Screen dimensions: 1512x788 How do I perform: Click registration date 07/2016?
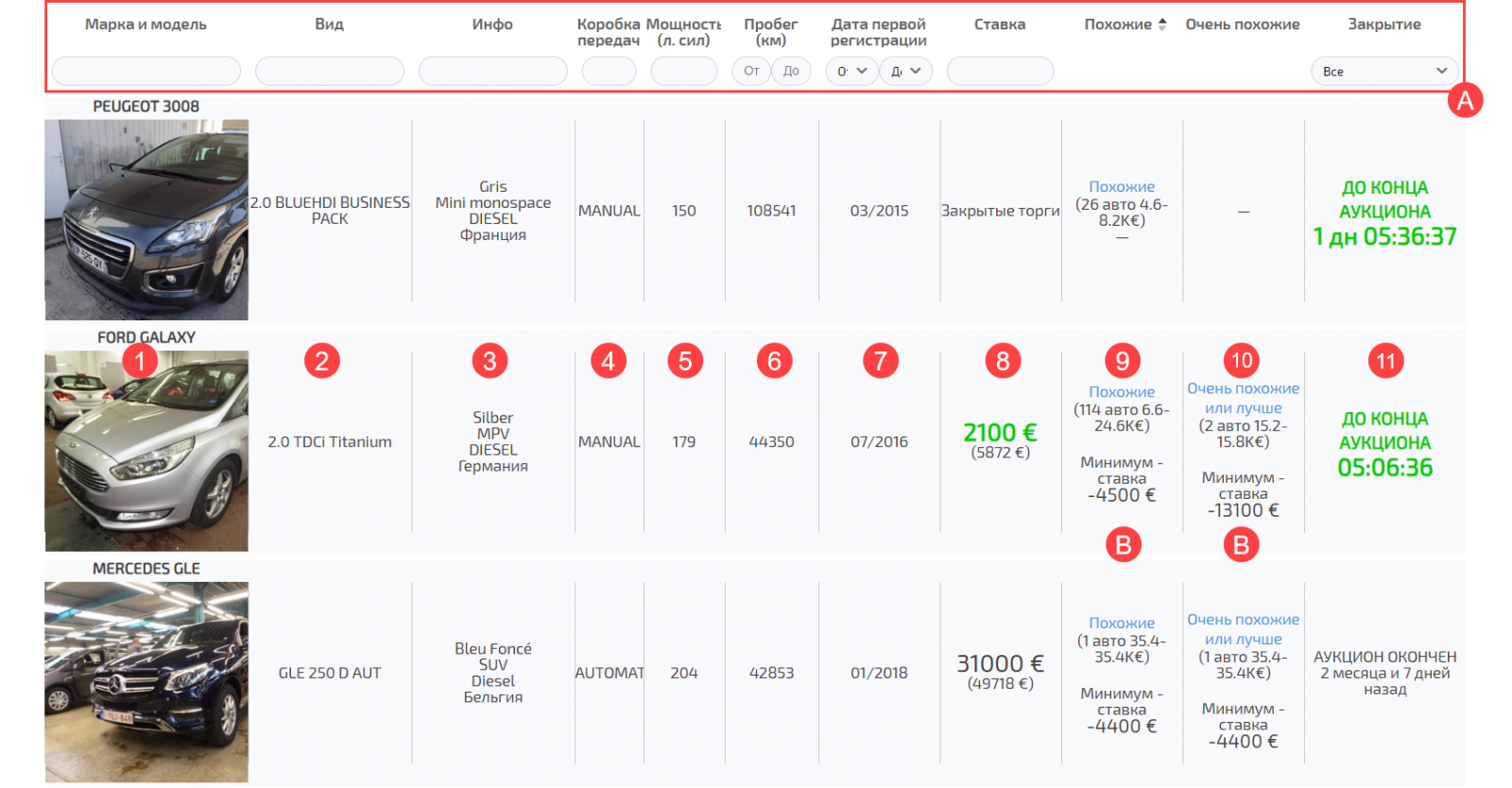(x=879, y=442)
